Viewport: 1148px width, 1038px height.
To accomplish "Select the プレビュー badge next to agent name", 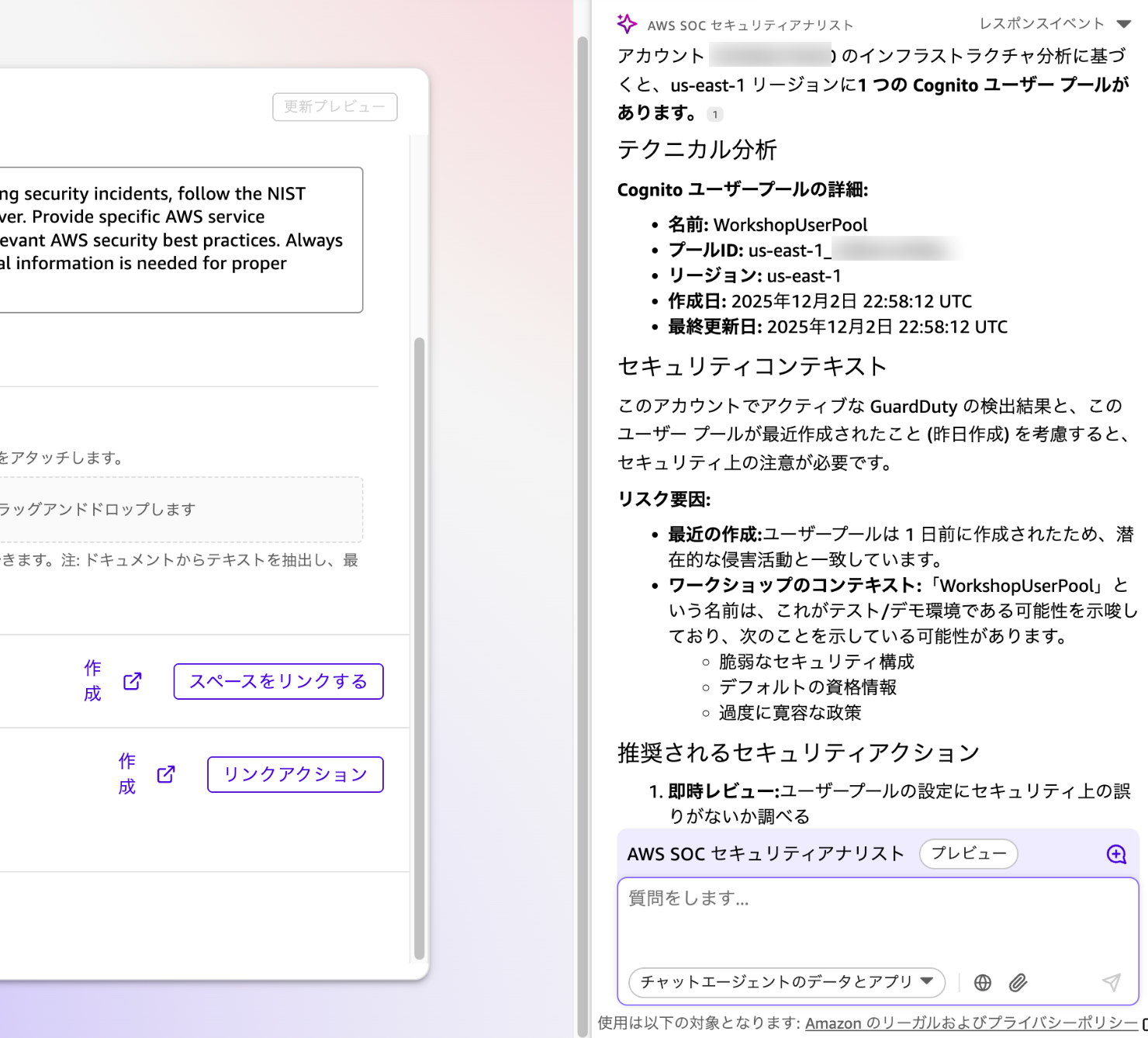I will [x=968, y=853].
